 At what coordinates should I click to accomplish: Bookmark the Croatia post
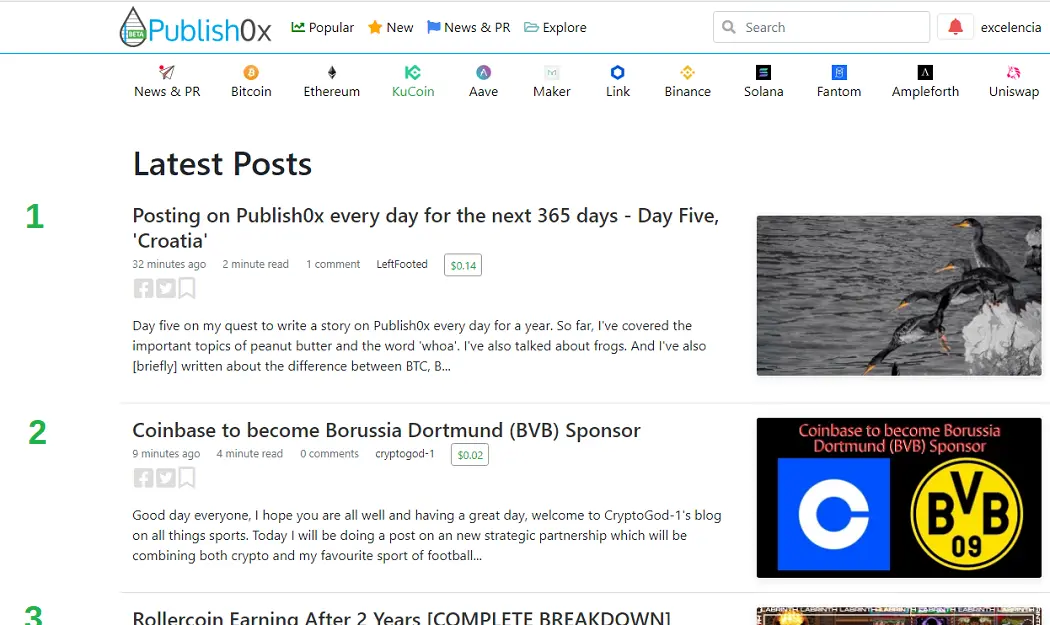187,288
